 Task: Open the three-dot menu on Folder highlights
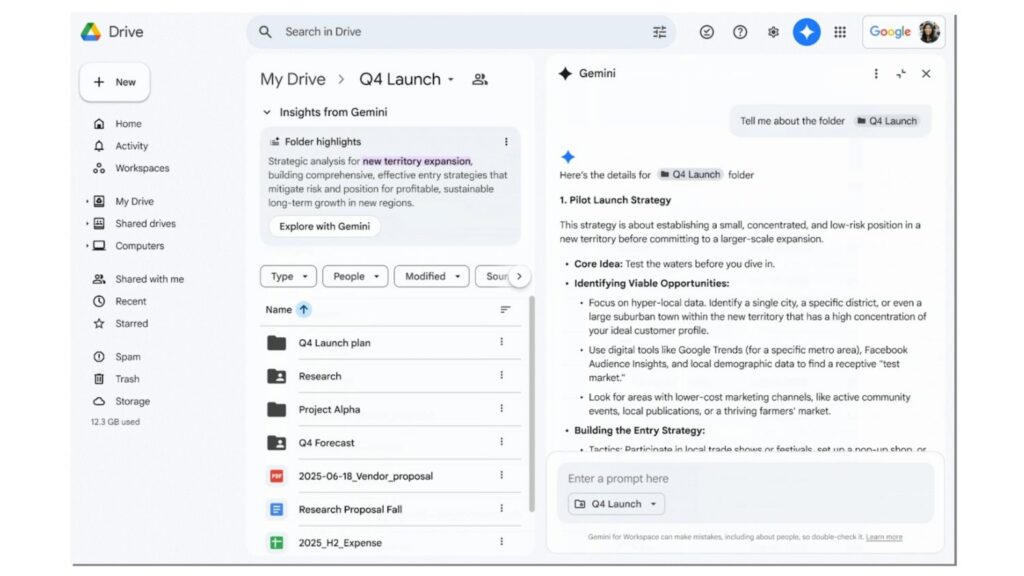pos(507,141)
